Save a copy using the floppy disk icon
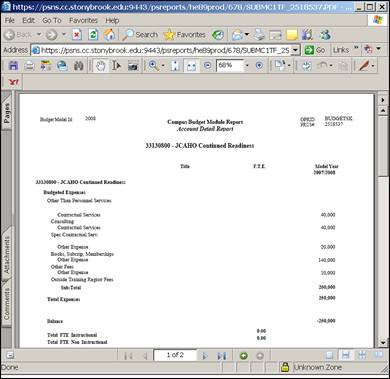 [13, 66]
